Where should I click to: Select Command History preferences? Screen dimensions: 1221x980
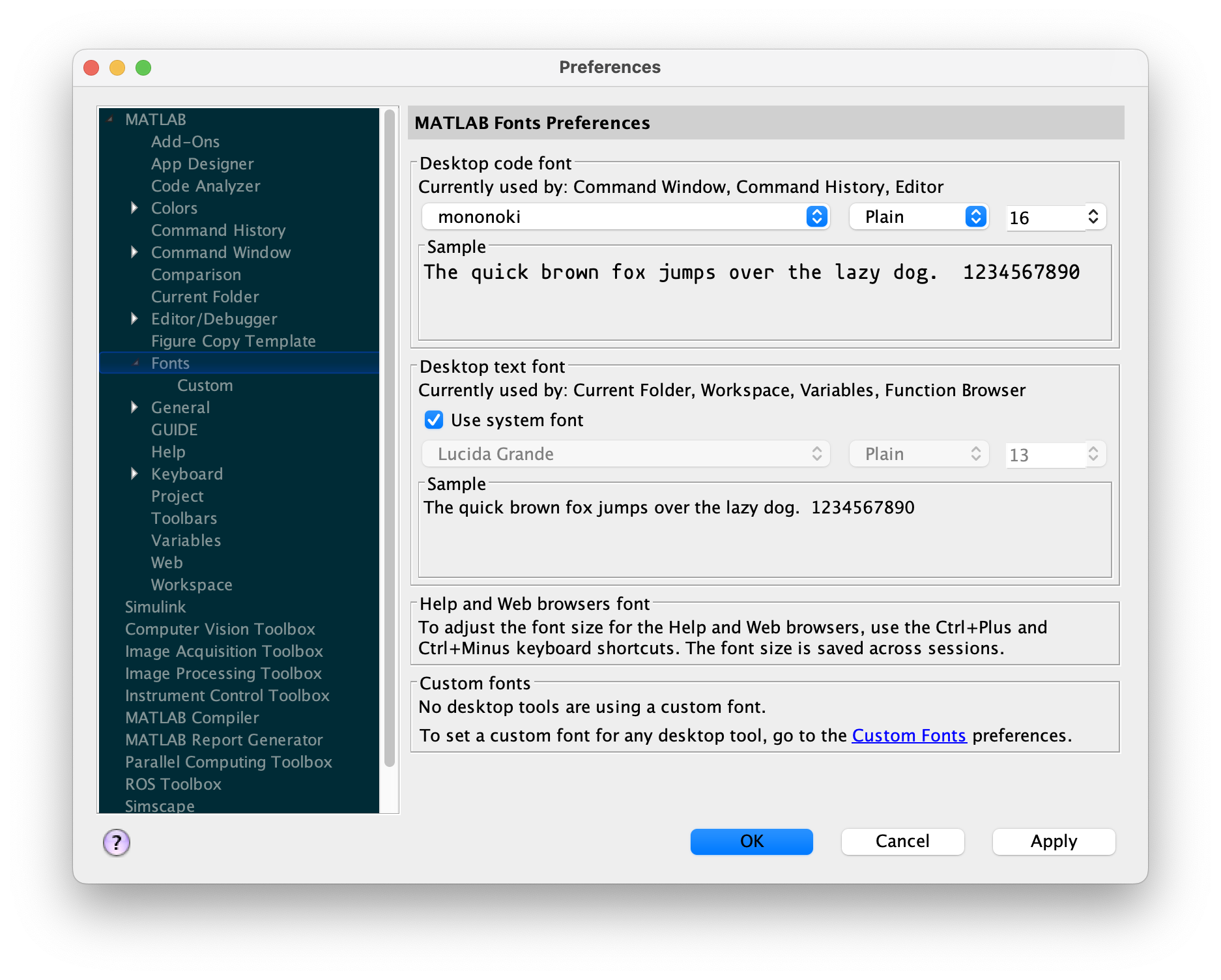point(218,230)
